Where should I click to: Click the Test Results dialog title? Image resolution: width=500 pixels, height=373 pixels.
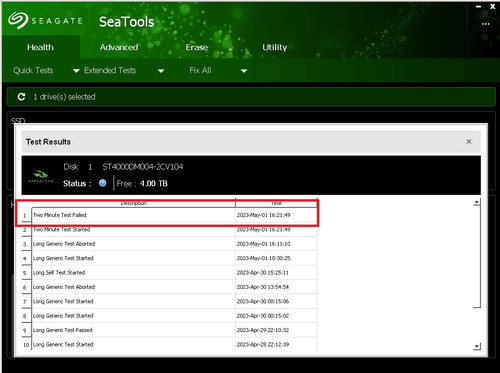coord(48,142)
